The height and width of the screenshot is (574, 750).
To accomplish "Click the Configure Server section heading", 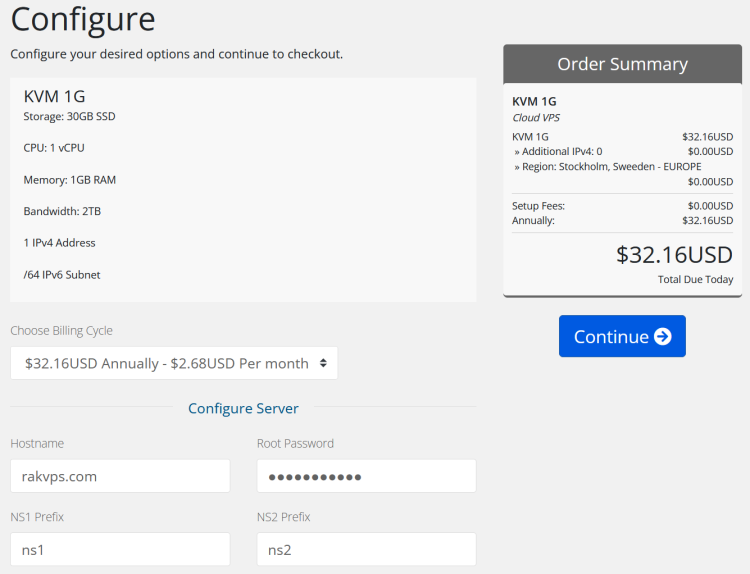I will [243, 408].
